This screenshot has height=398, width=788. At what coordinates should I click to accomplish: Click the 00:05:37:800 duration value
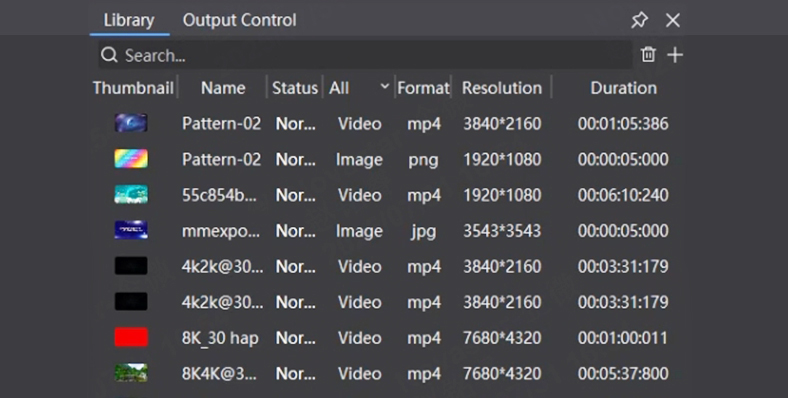(623, 373)
